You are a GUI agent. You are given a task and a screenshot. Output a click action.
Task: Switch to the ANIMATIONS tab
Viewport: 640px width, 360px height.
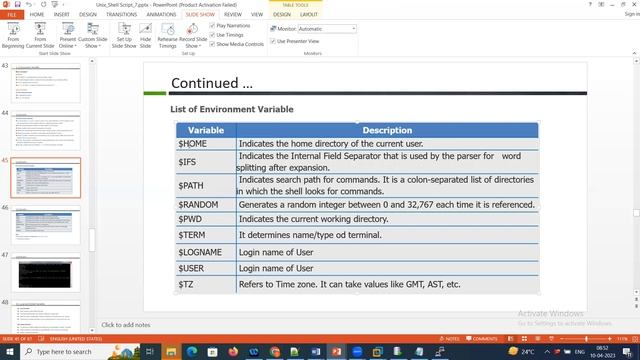pos(161,14)
